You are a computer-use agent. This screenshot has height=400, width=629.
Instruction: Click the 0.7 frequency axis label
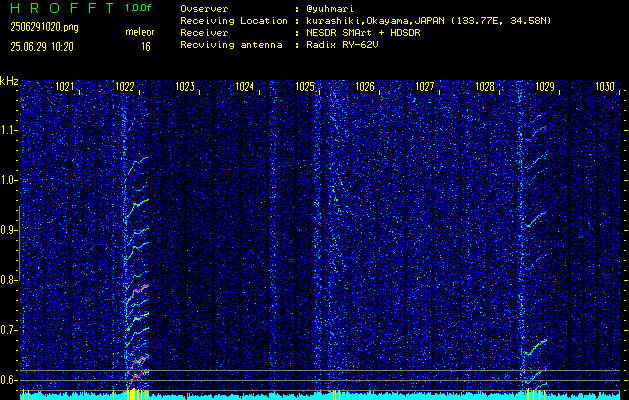click(9, 330)
